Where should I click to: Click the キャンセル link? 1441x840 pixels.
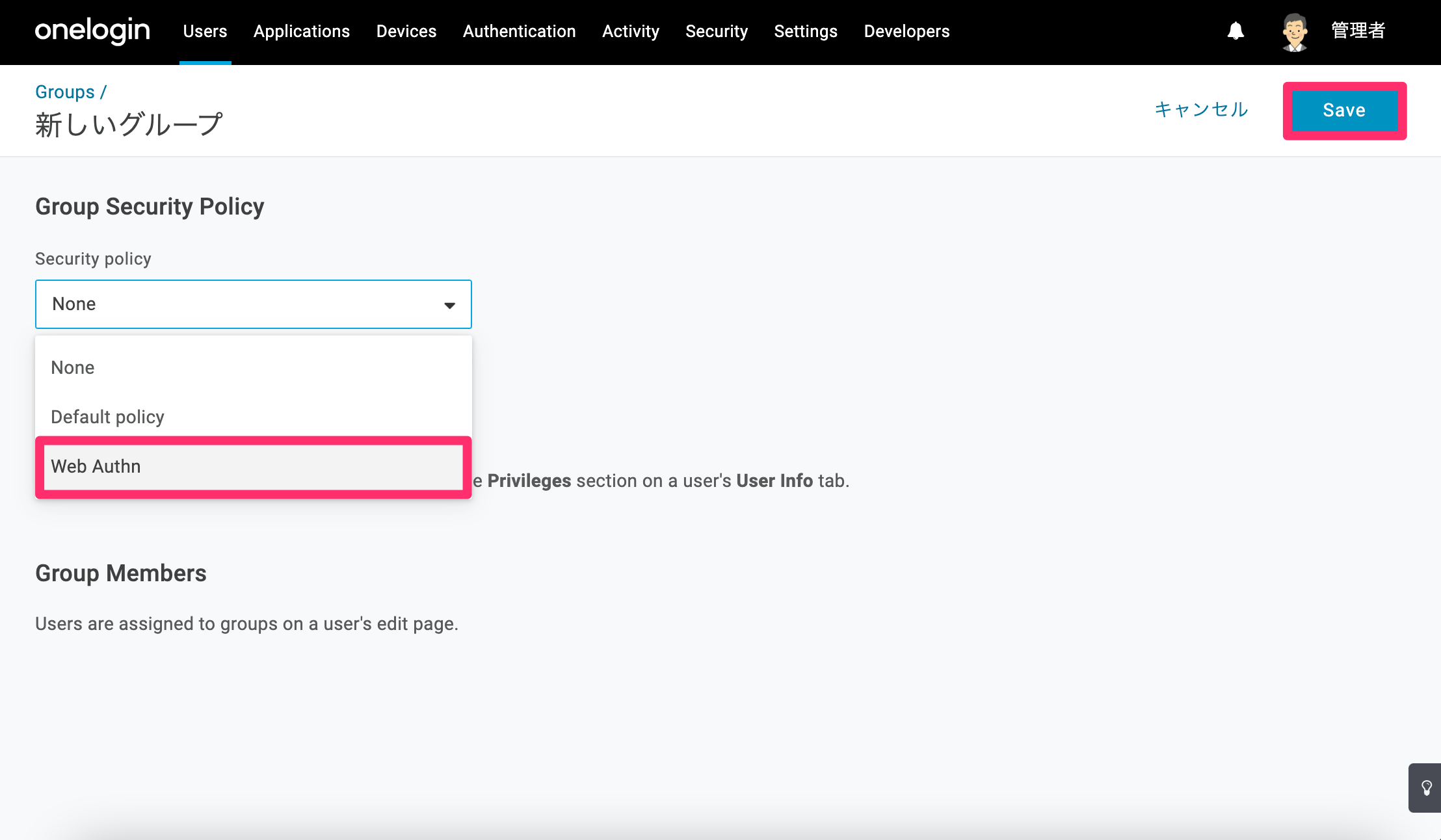click(1201, 109)
